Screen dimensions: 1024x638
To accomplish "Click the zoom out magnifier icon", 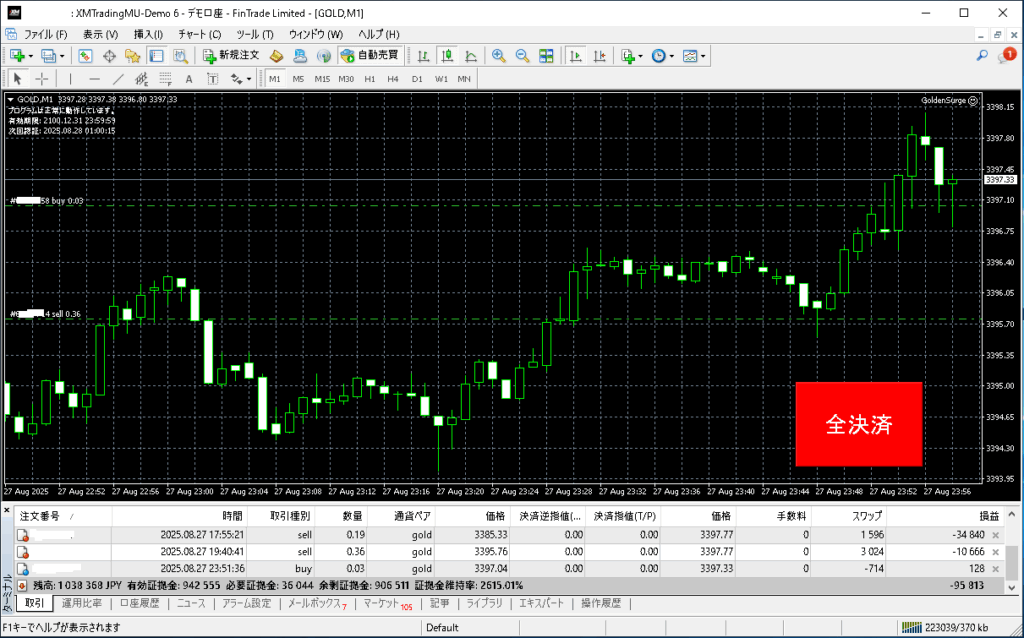I will pyautogui.click(x=521, y=56).
